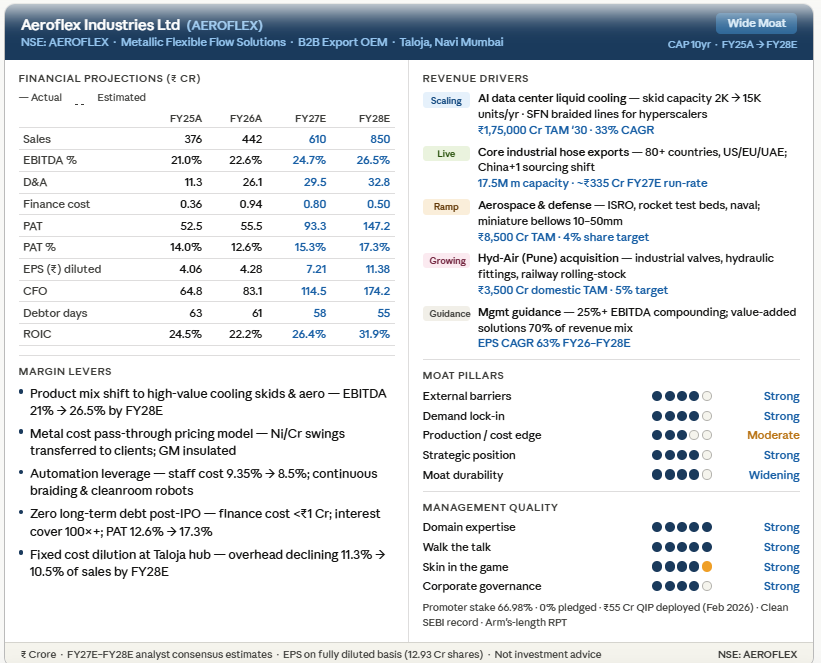
Task: Click the Actual legend entry
Action: click(40, 97)
